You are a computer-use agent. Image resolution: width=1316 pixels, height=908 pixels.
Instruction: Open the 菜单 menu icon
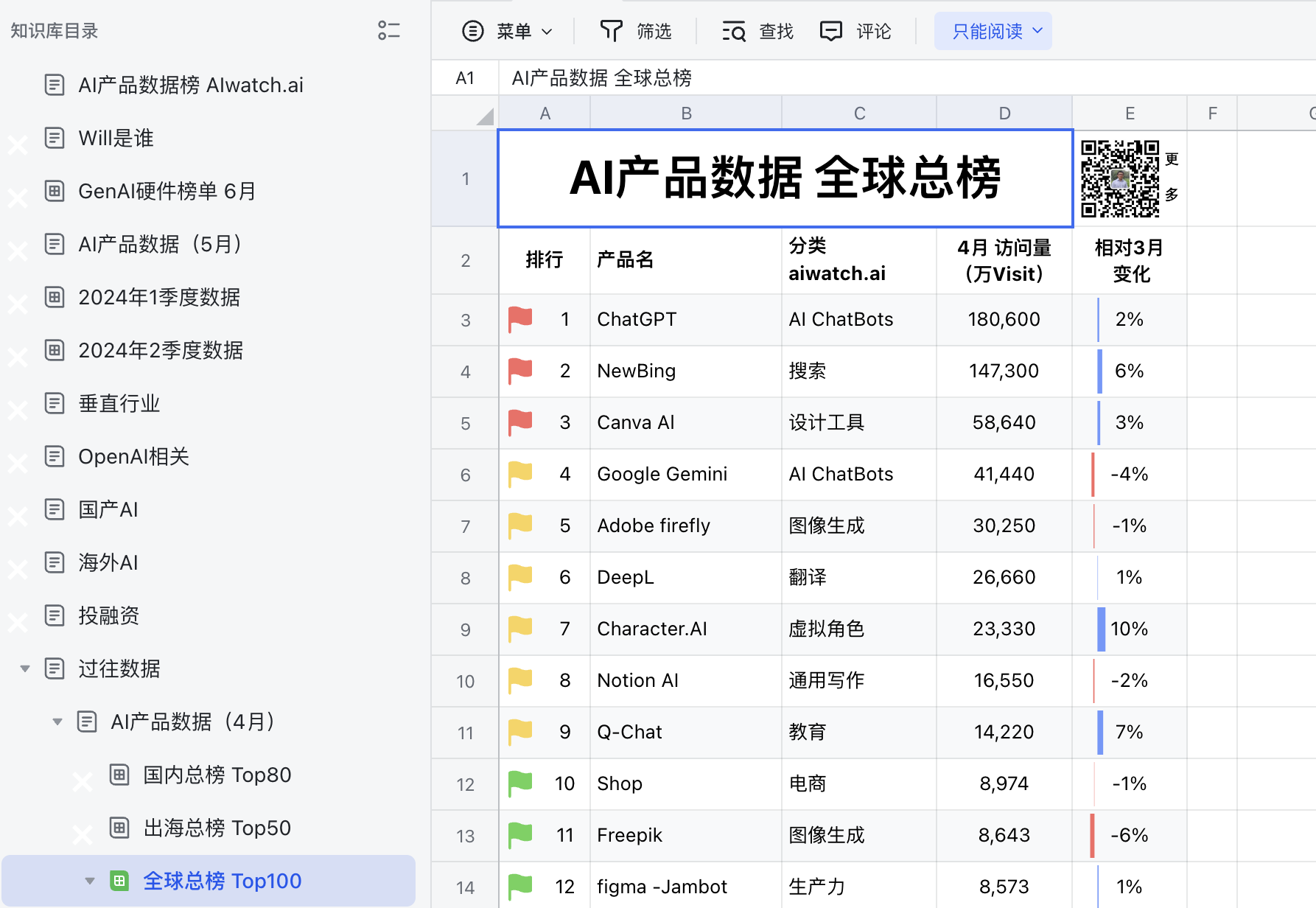(x=472, y=31)
